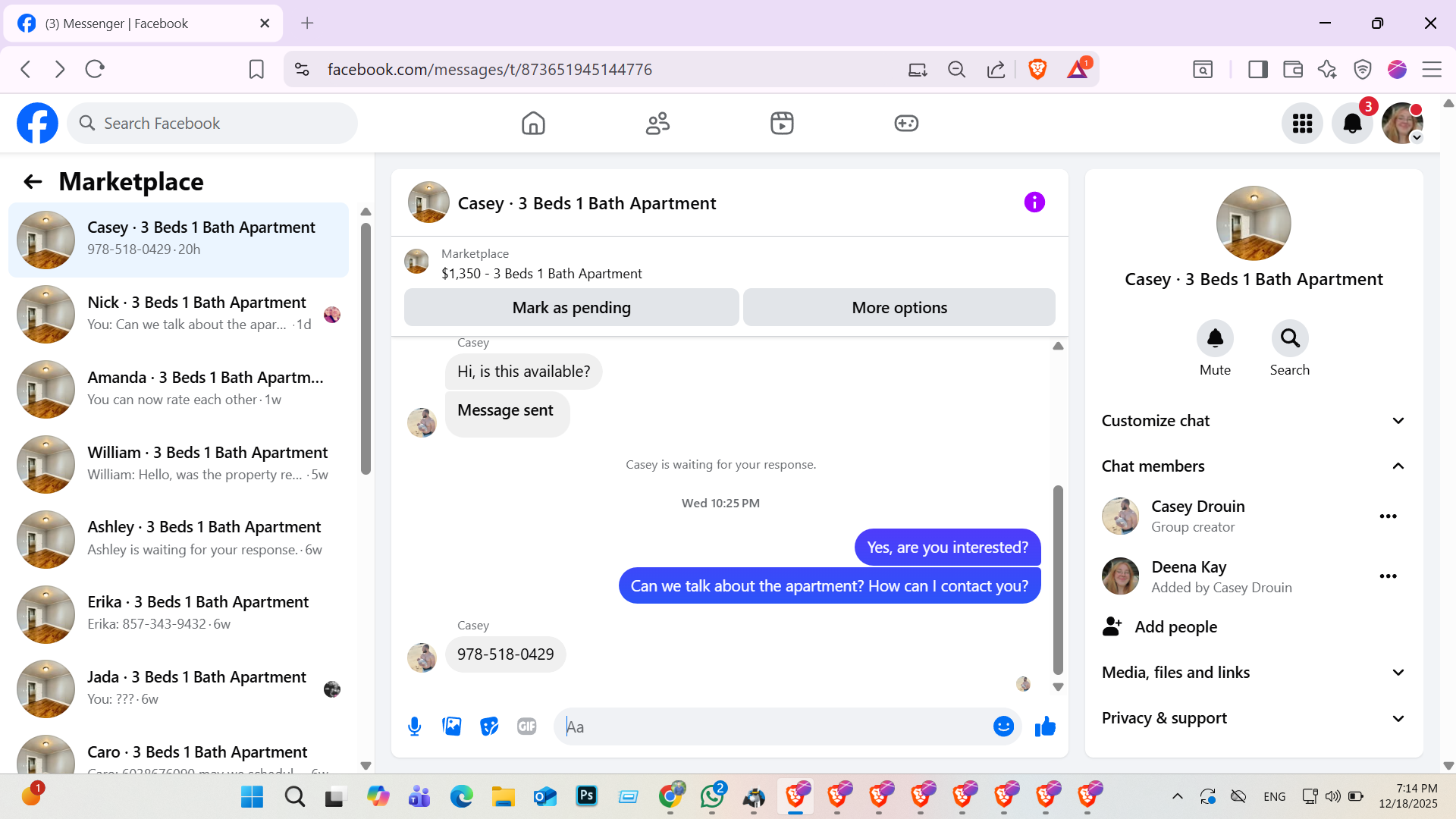The image size is (1456, 819).
Task: Open the listing thumbnail in right panel
Action: (1254, 224)
